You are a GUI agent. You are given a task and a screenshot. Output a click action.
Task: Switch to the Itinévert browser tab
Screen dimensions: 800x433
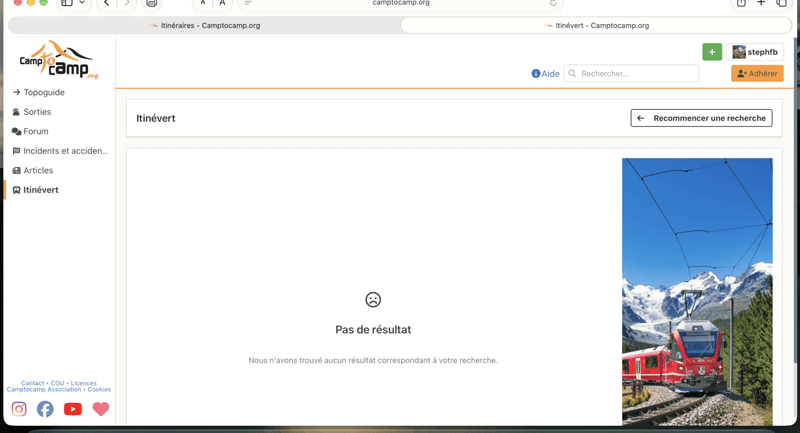(596, 26)
